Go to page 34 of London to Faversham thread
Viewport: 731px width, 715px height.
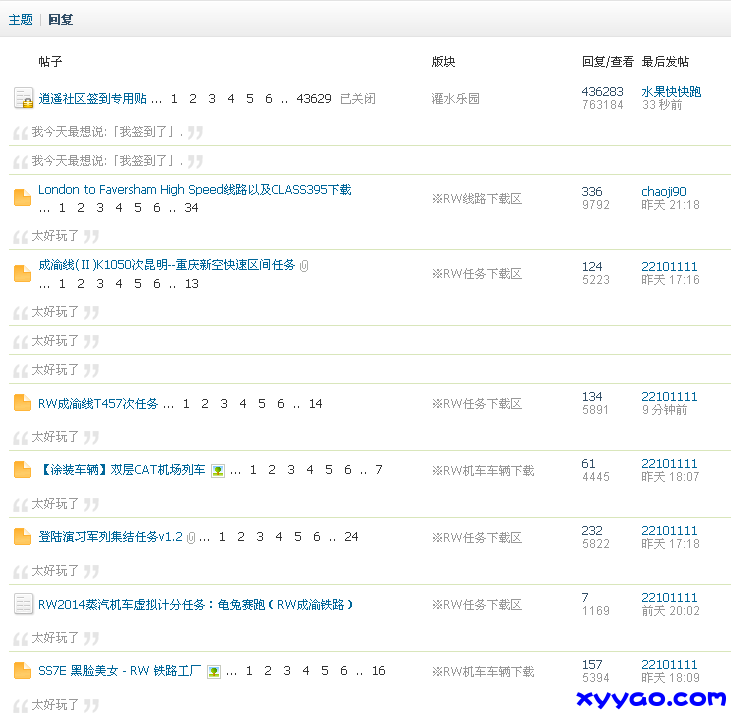coord(191,208)
